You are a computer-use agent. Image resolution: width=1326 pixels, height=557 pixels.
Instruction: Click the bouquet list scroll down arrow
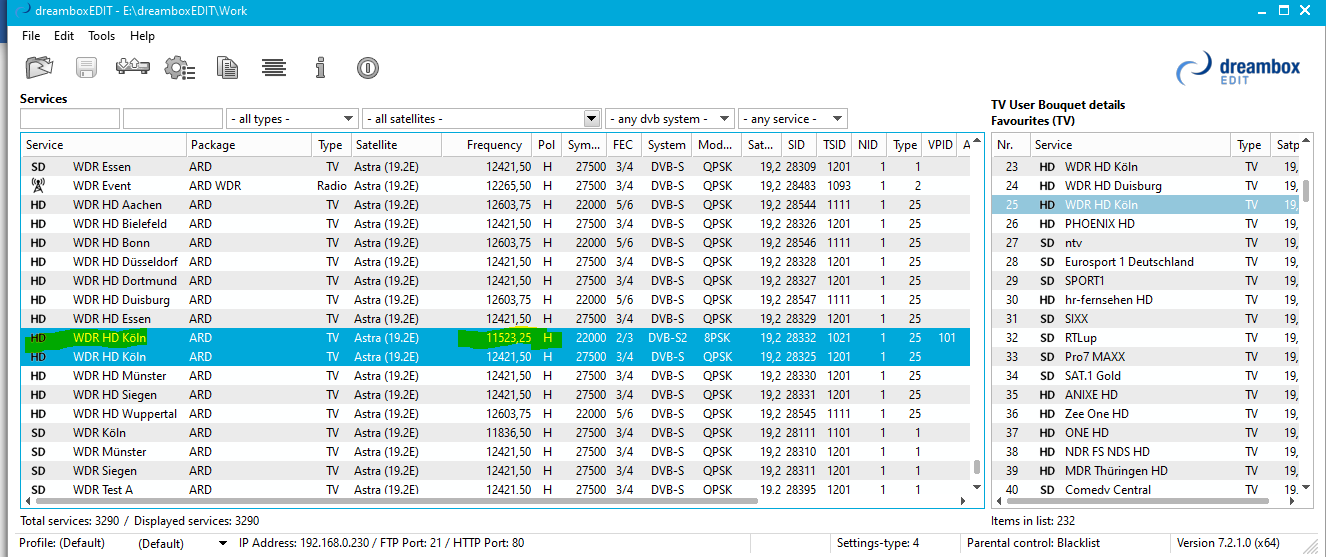click(x=1306, y=488)
